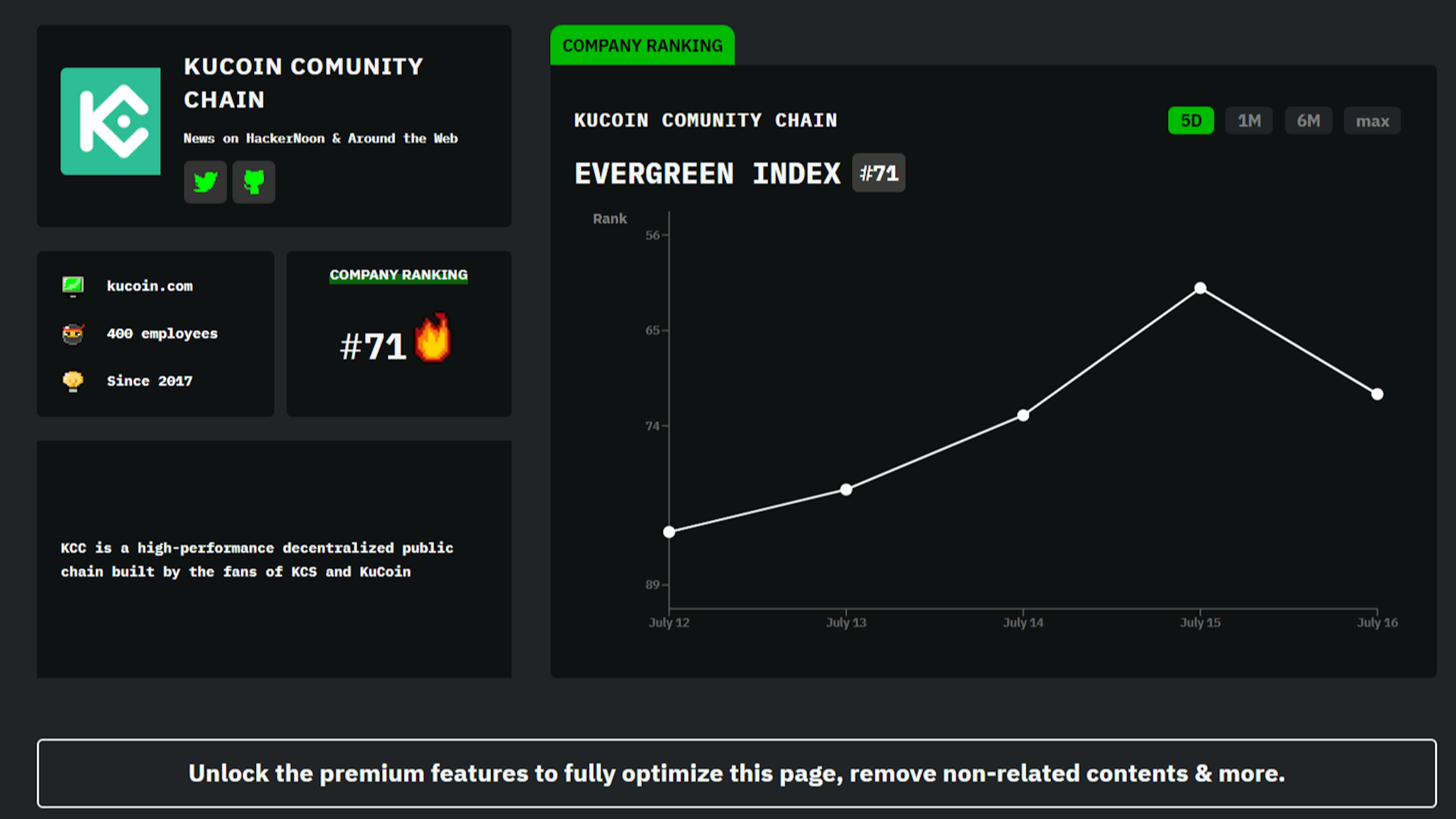Open the GitHub profile icon
The image size is (1456, 819).
point(253,182)
